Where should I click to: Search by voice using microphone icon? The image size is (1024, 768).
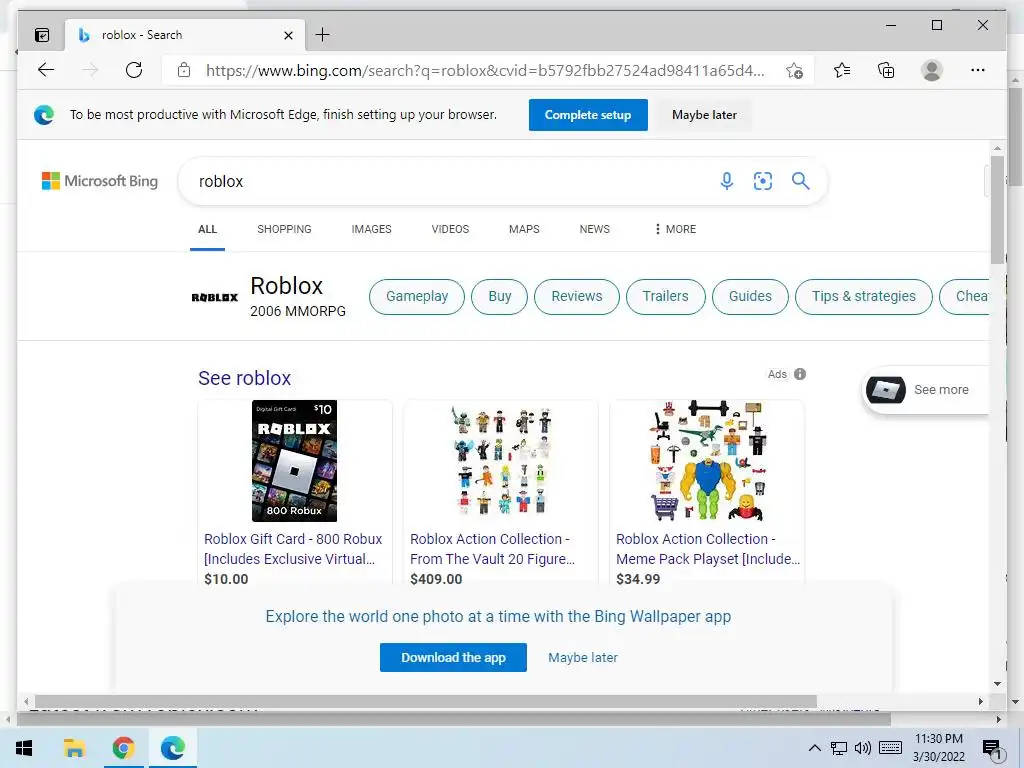coord(727,181)
